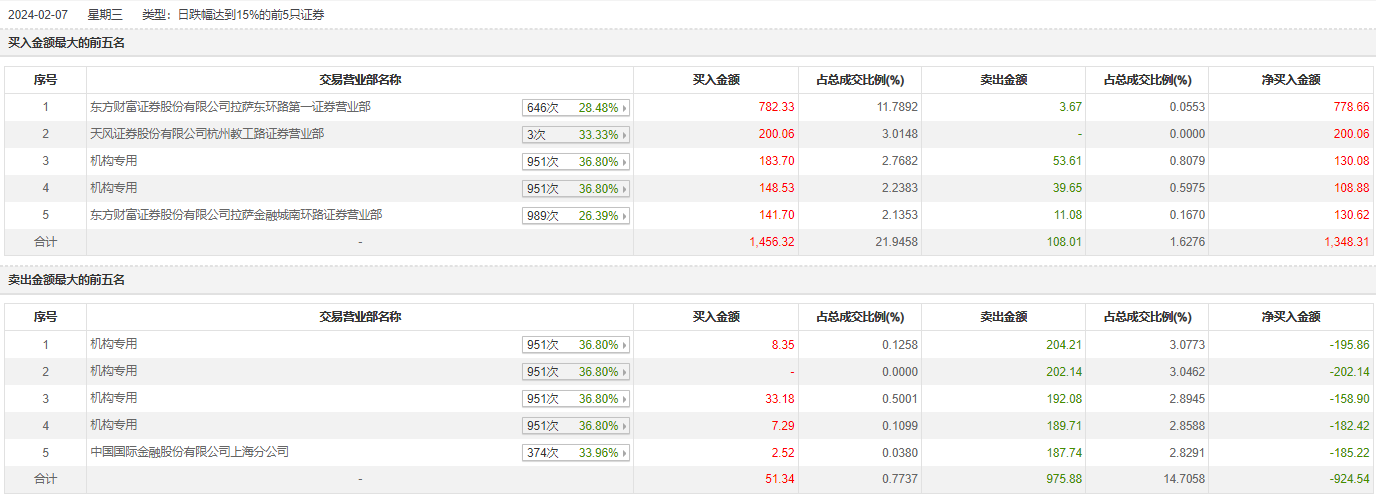
Task: Open 中国国际金融上海分公司 link
Action: pyautogui.click(x=189, y=452)
